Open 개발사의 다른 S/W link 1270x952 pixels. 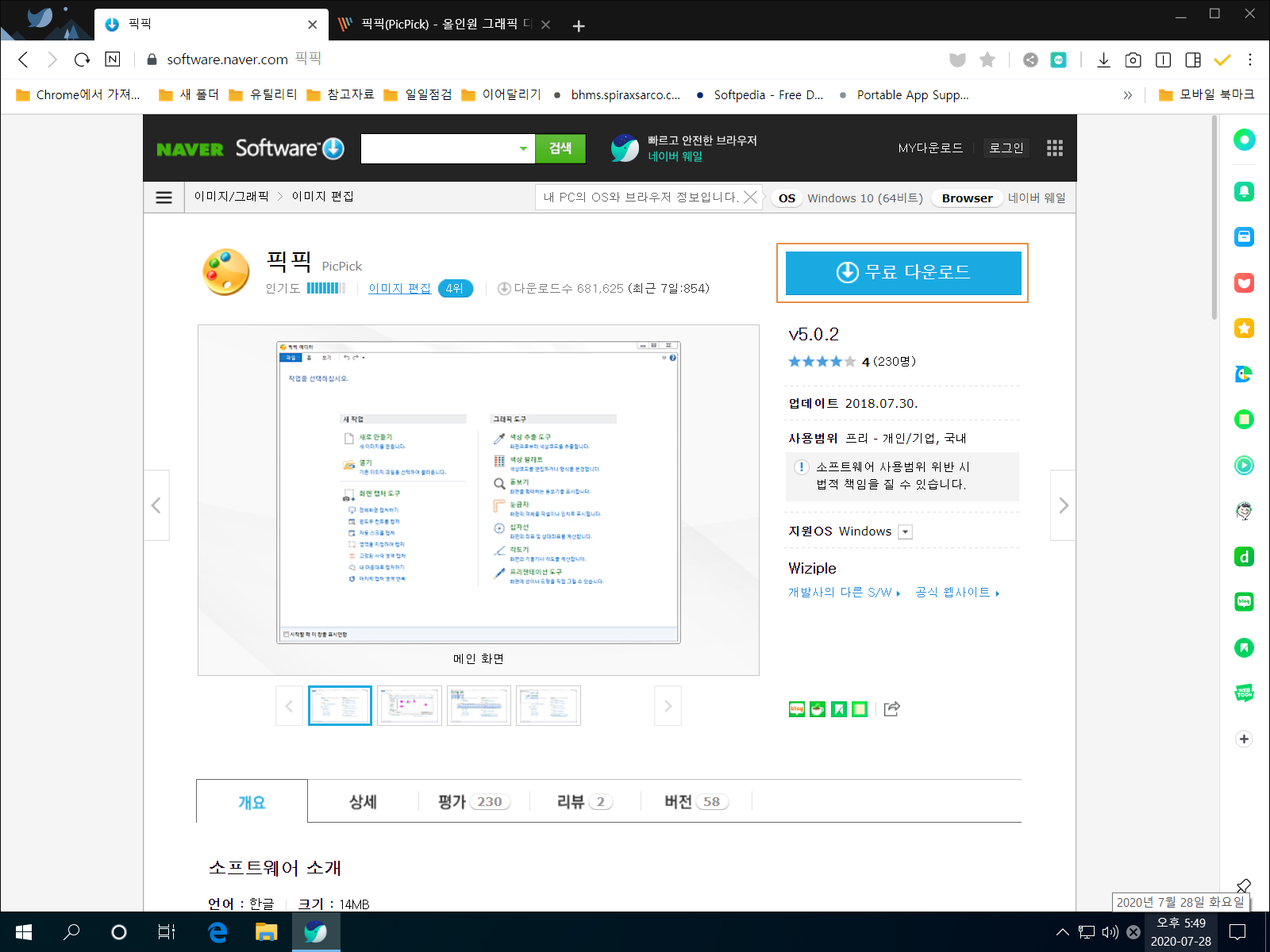coord(845,592)
